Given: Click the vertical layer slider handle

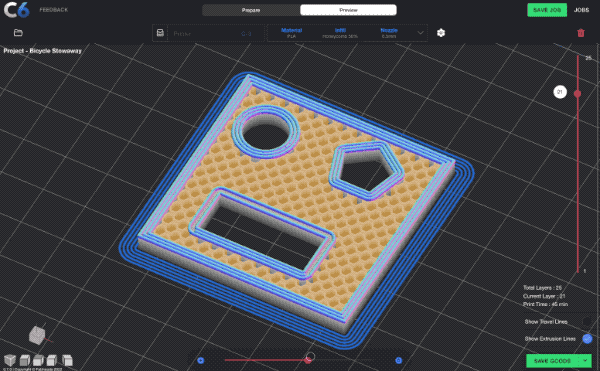Looking at the screenshot, I should (577, 93).
